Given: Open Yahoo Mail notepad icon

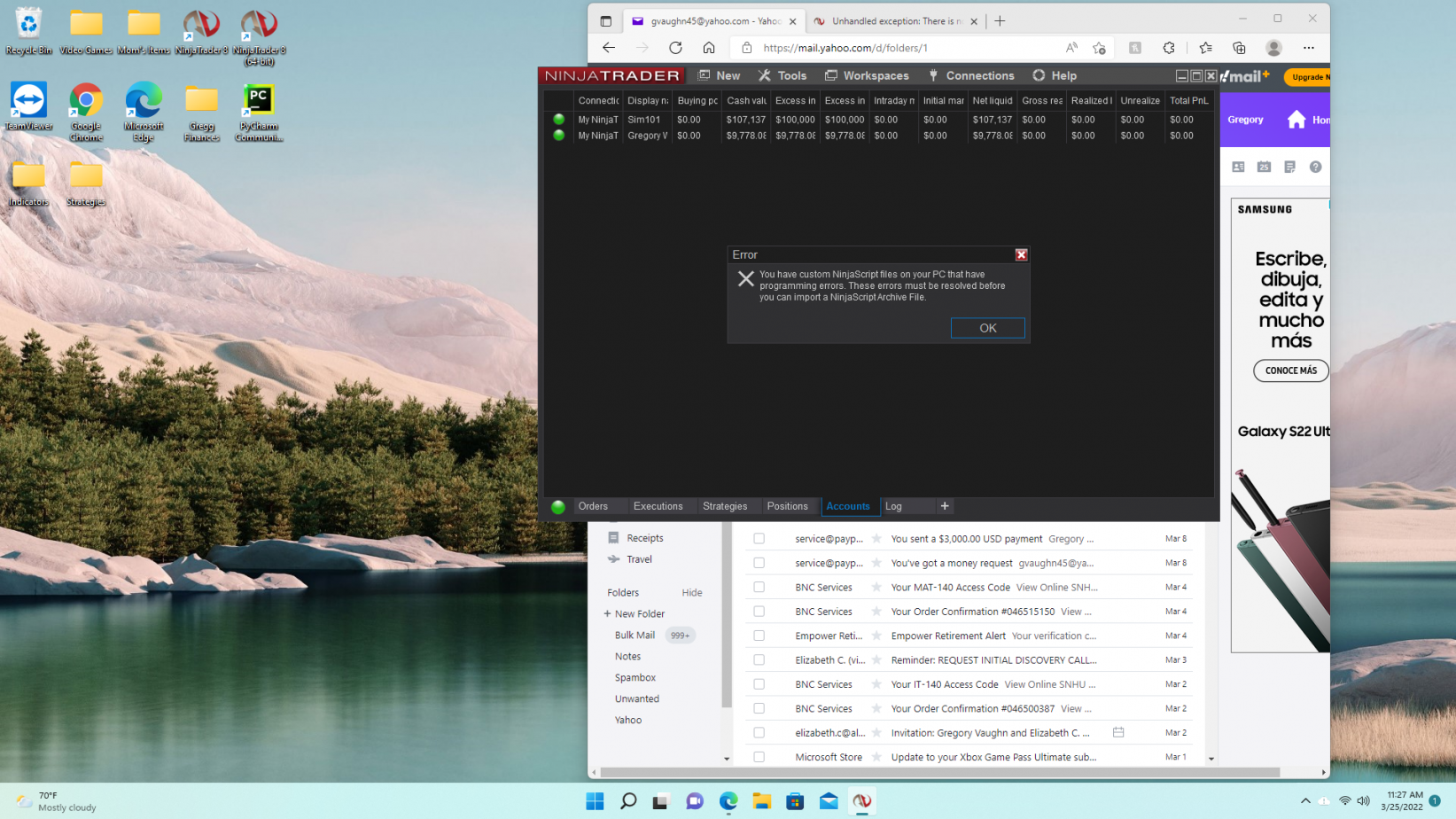Looking at the screenshot, I should 1290,167.
